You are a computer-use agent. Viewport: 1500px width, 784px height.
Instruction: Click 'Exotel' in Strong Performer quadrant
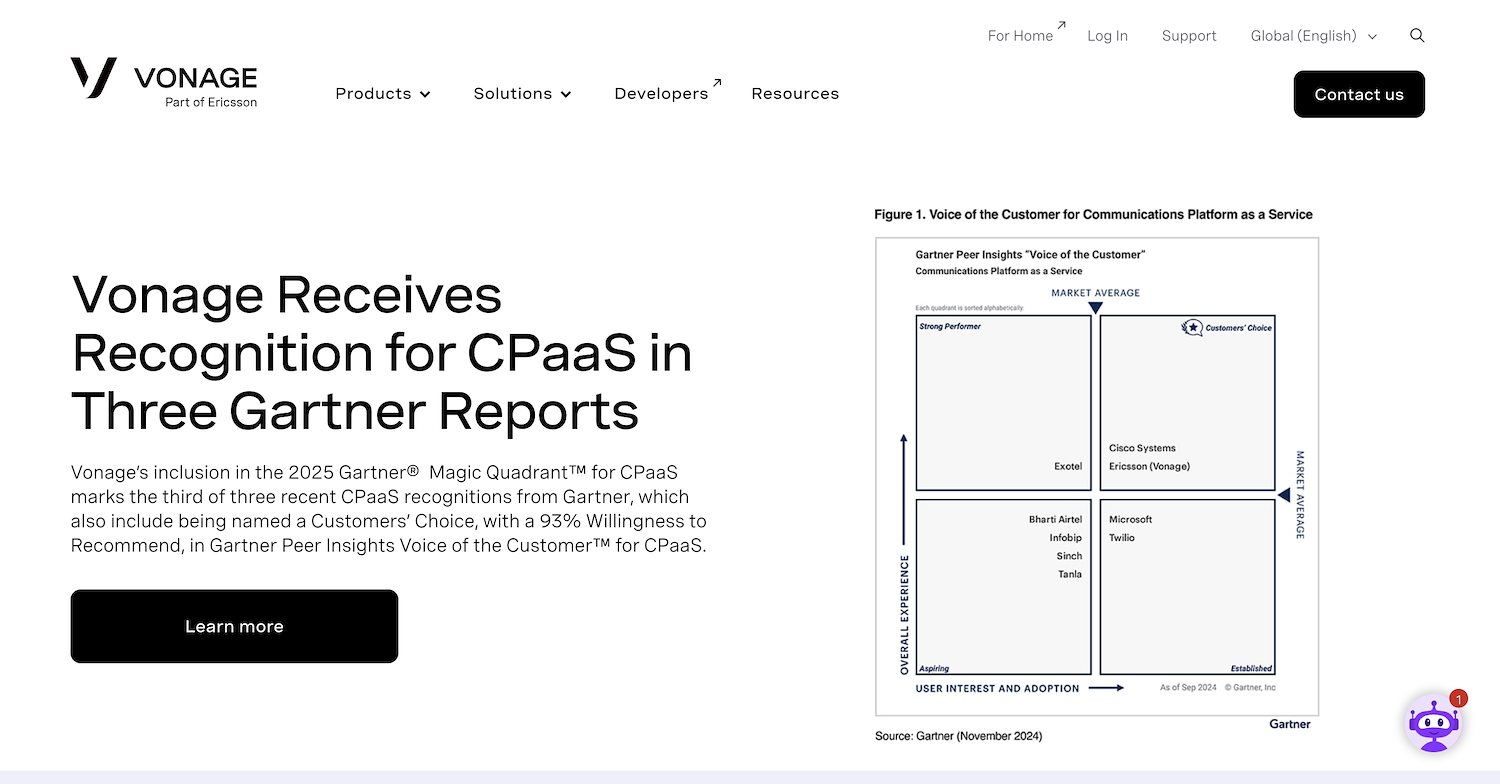(1068, 466)
